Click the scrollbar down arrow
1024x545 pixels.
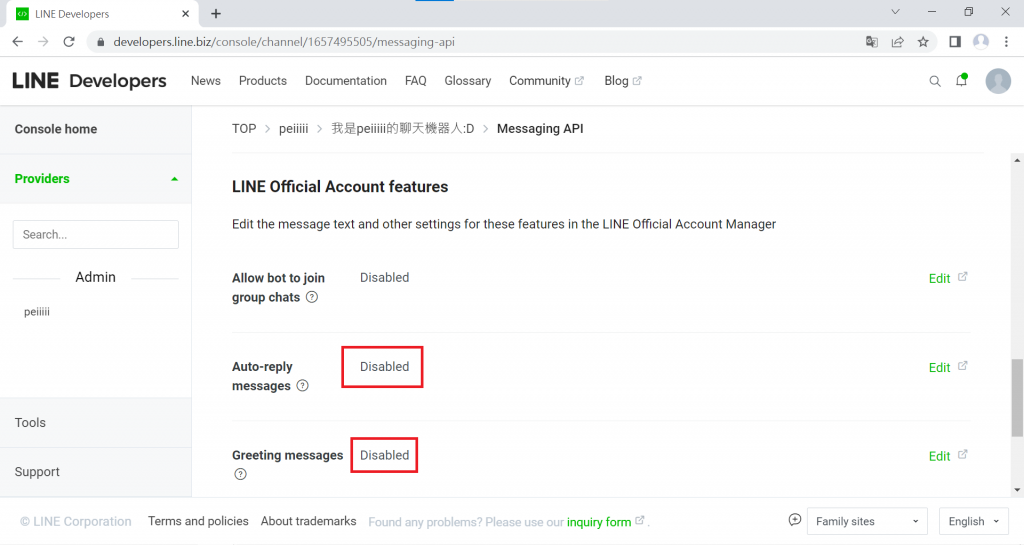coord(1017,490)
